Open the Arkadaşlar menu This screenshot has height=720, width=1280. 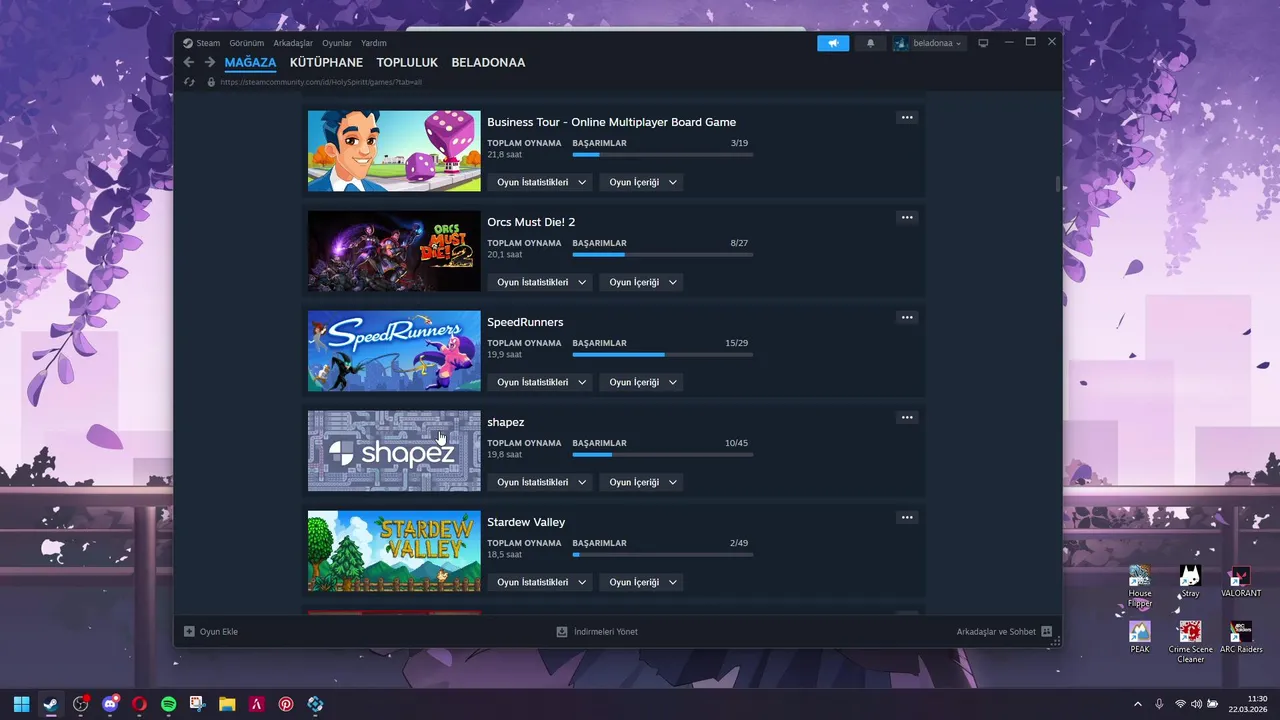[x=293, y=43]
